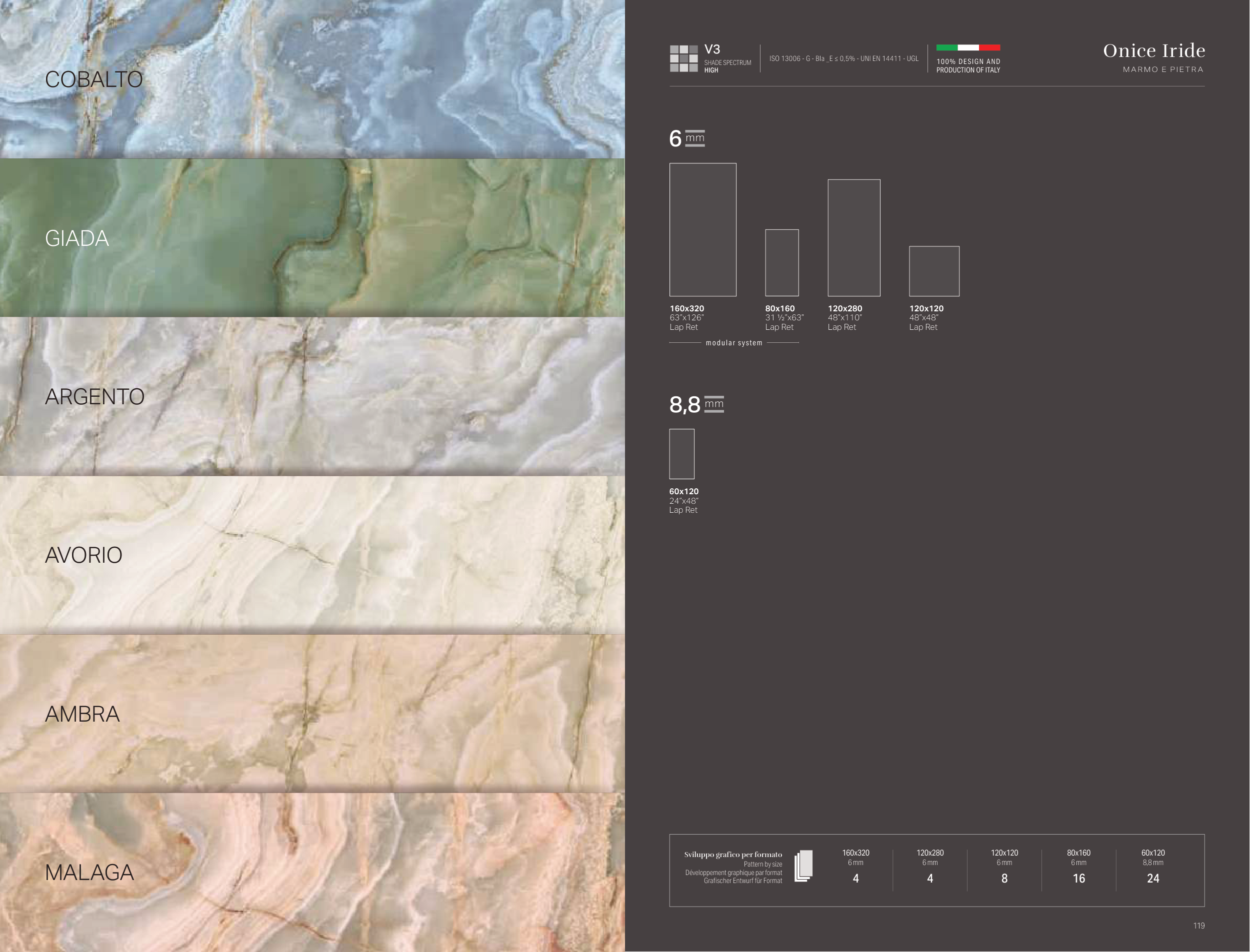Open the MALAGA pink marble sample
1250x952 pixels.
pos(312,872)
